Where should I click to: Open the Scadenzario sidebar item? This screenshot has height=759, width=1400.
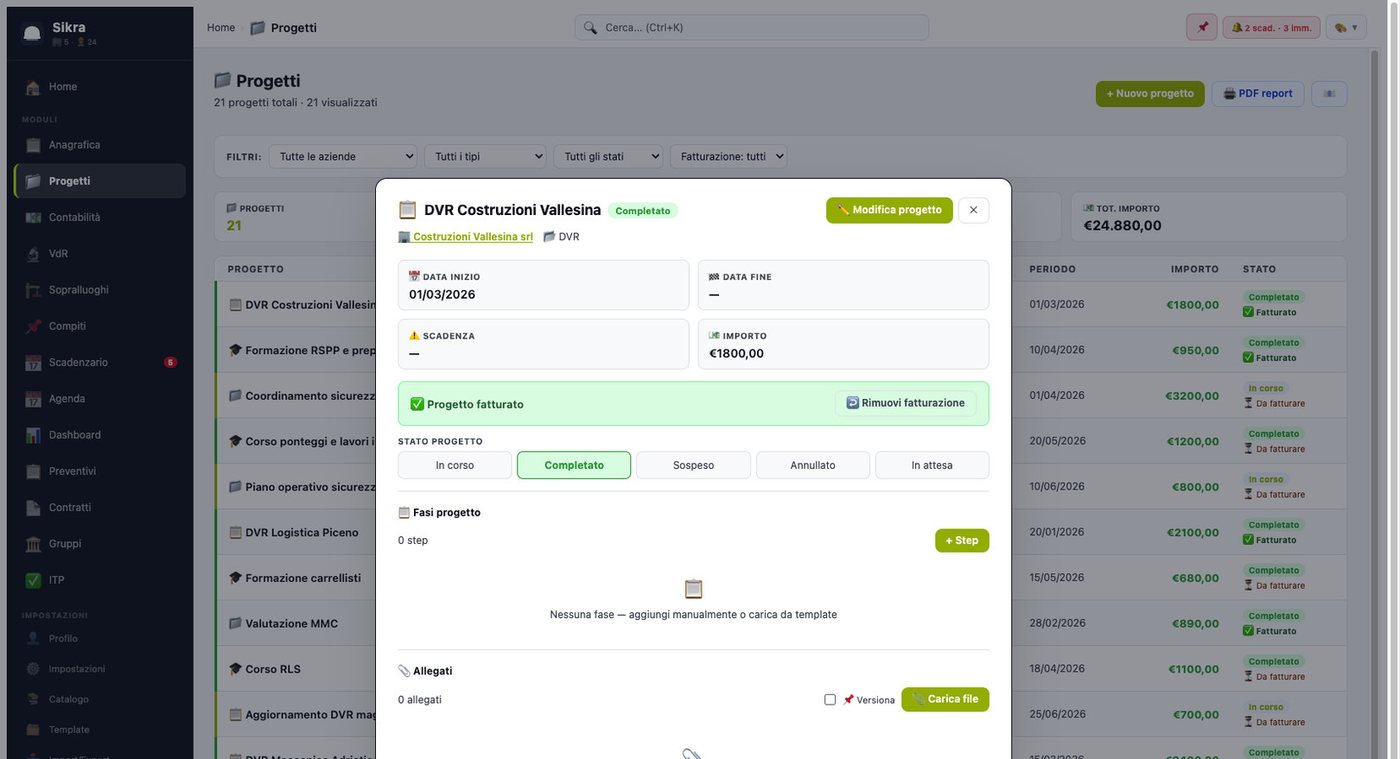coord(100,362)
